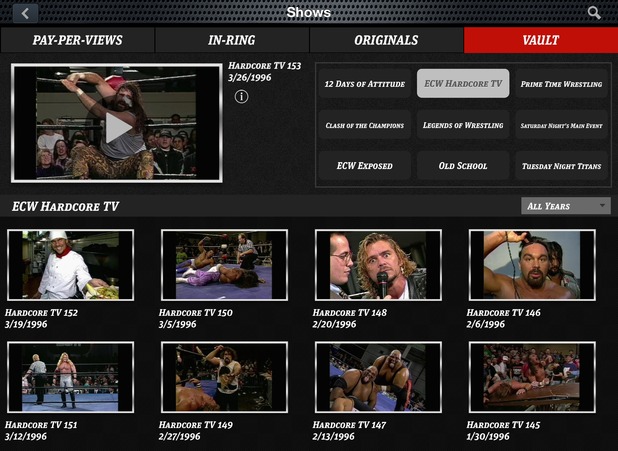This screenshot has height=451, width=618.
Task: Choose Saturday Night's Main Event series
Action: (x=561, y=125)
